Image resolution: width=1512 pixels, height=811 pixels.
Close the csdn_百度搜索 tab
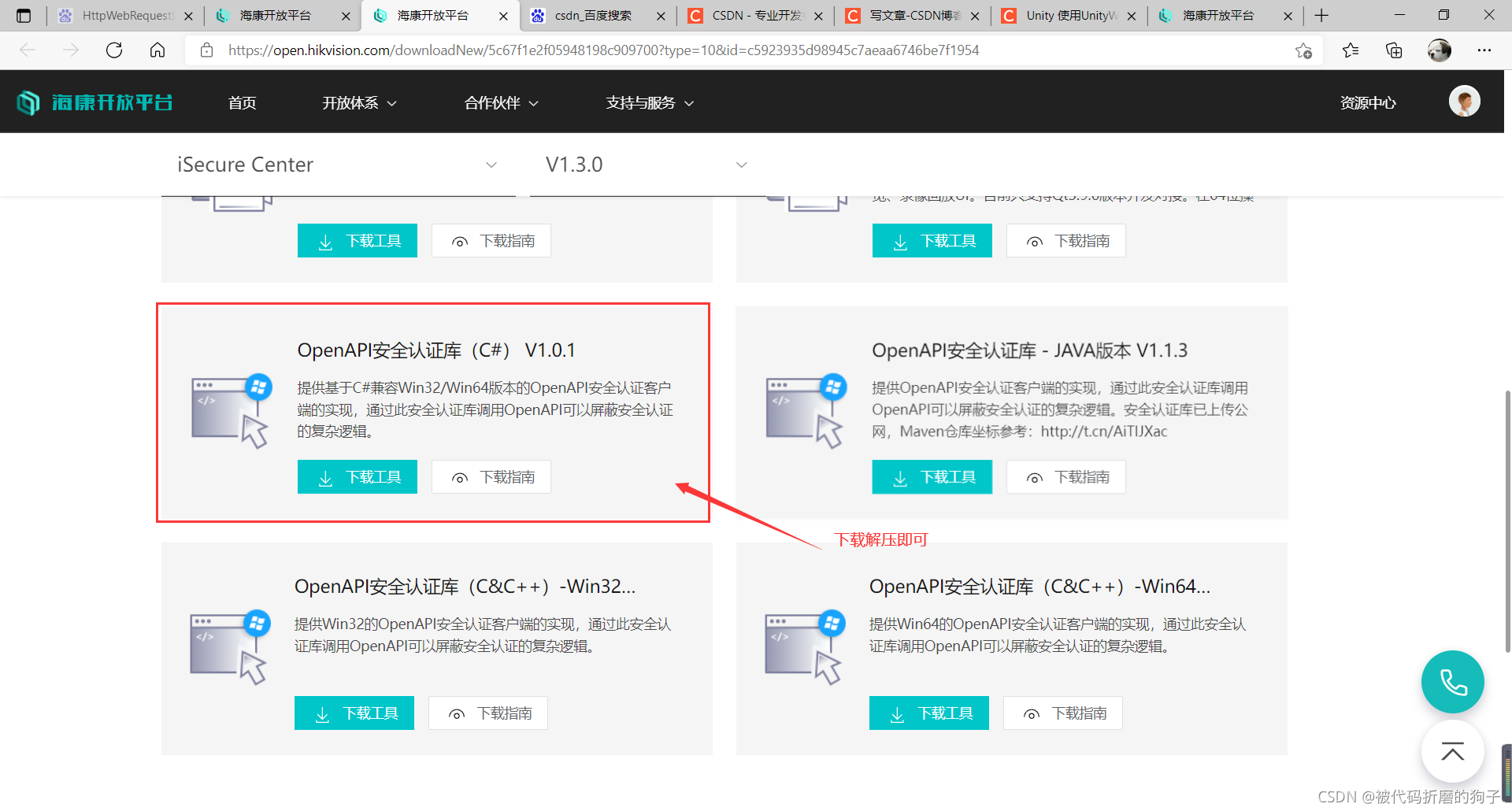661,16
